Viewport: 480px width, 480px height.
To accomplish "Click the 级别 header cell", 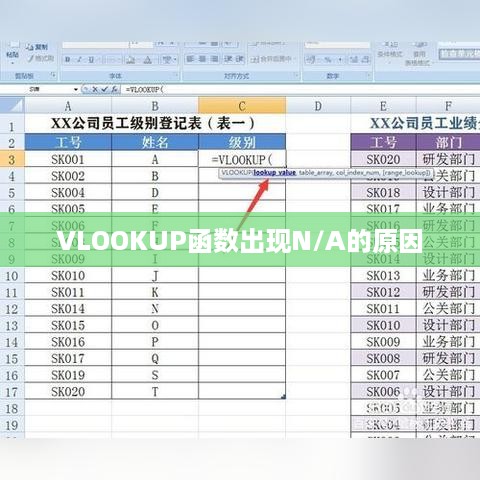I will click(x=242, y=142).
